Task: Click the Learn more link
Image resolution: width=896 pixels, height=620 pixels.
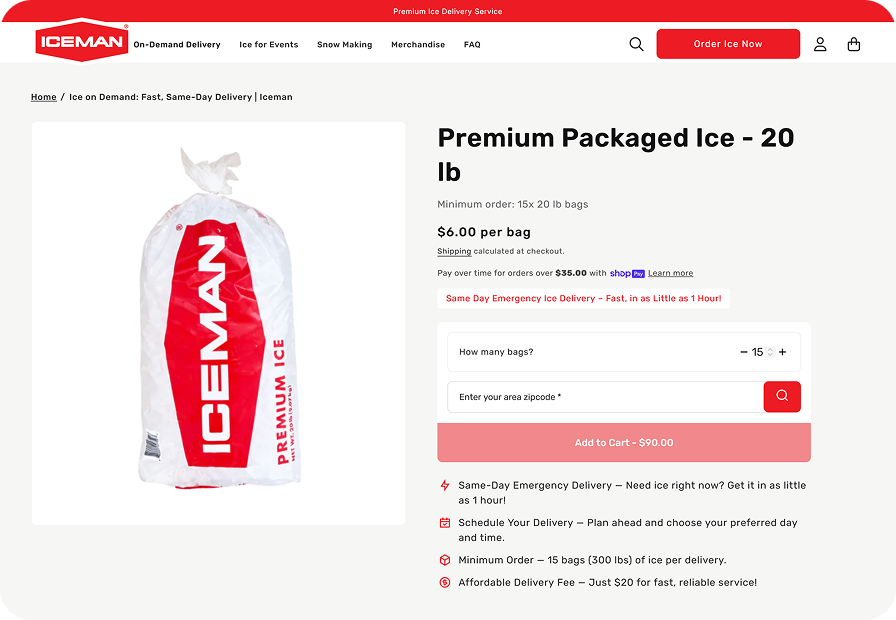Action: (x=670, y=273)
